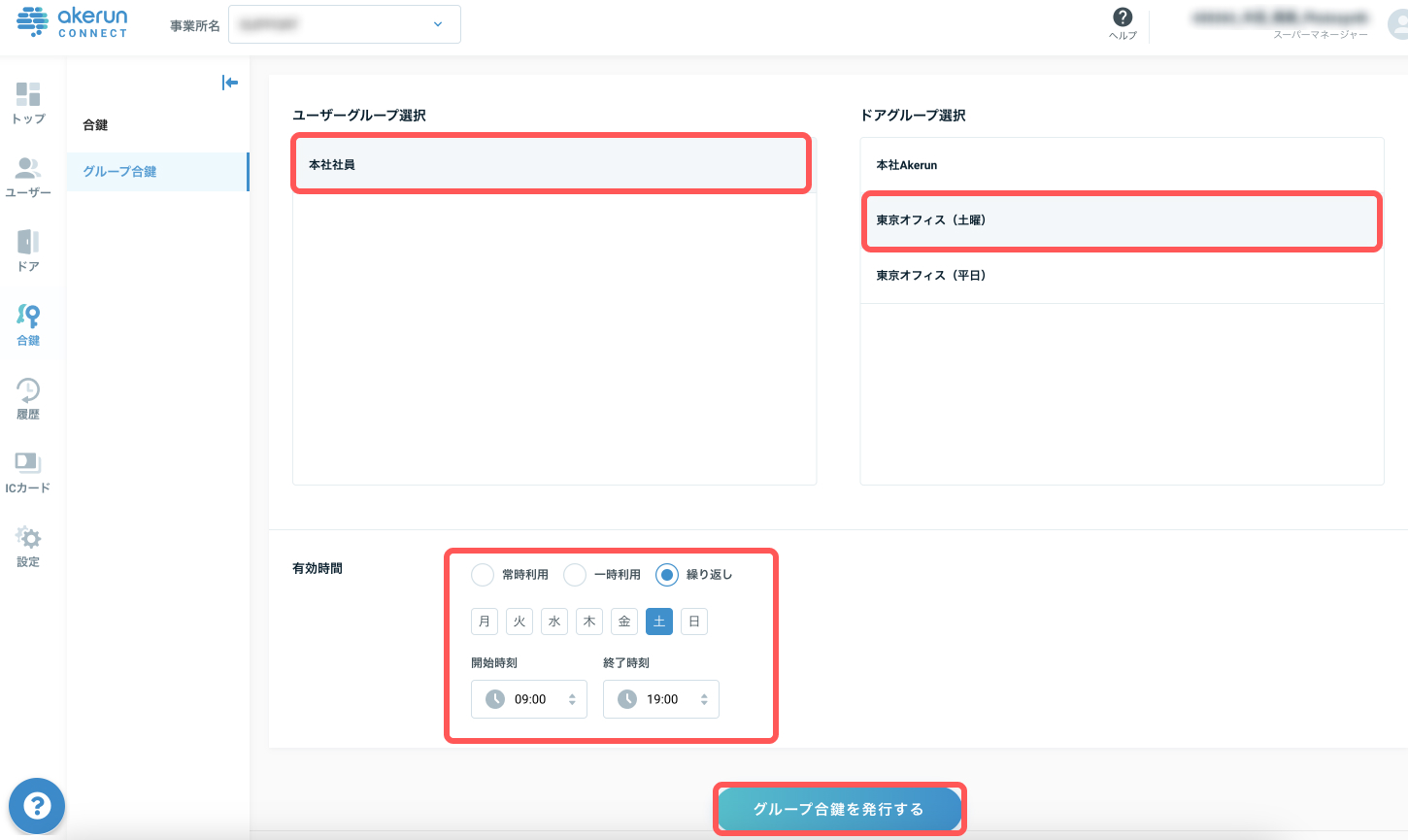This screenshot has height=840, width=1408.
Task: Open the blue help chat bubble
Action: 37,805
